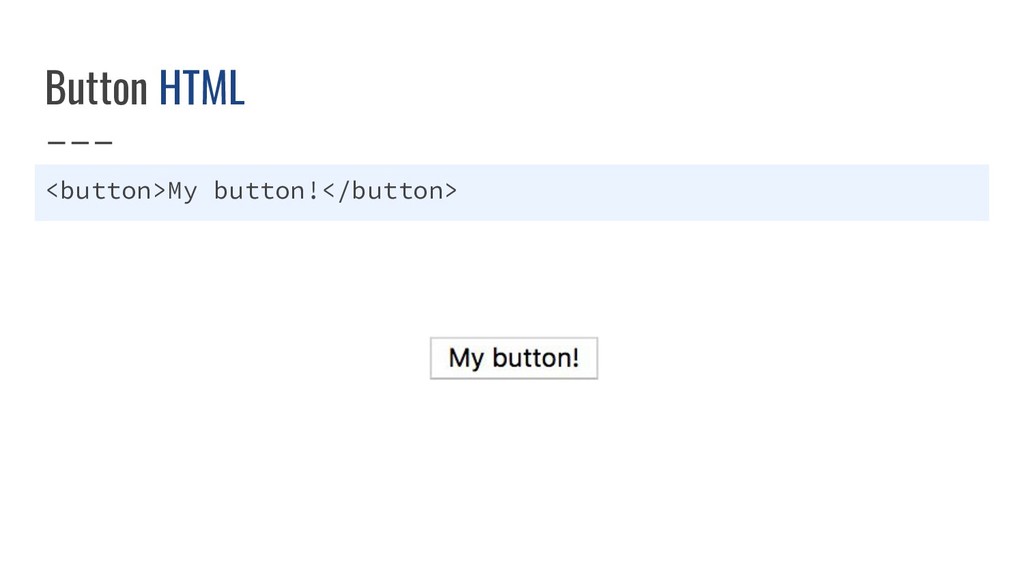This screenshot has height=576, width=1024.
Task: Click the first angle bracket starting the code
Action: 52,191
